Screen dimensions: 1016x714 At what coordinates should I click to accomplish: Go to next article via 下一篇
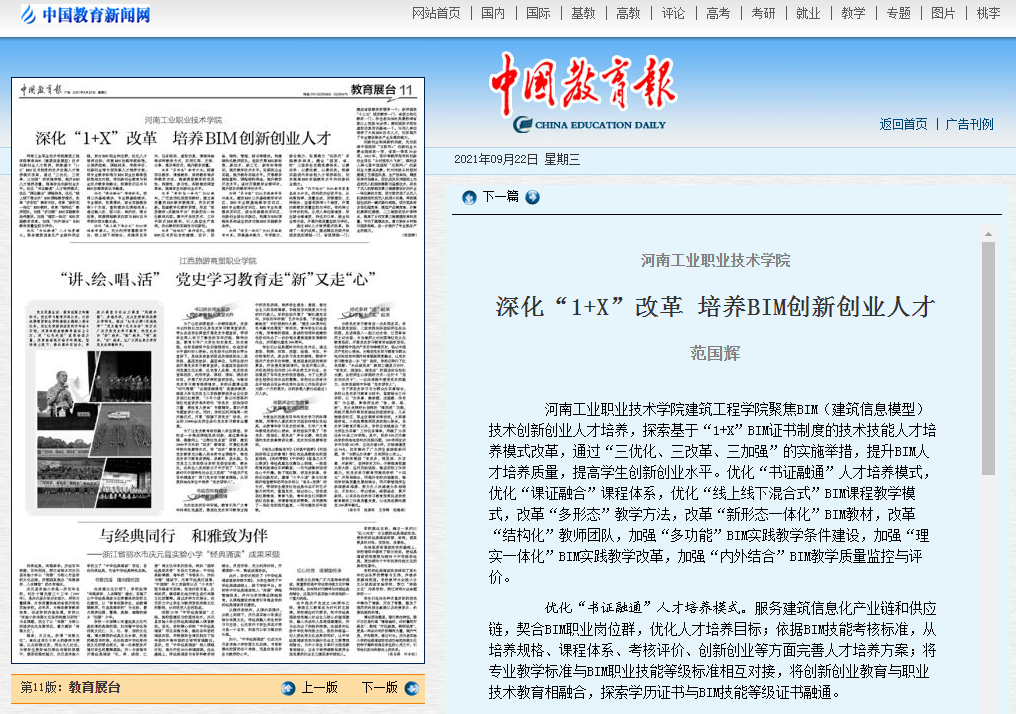click(500, 197)
